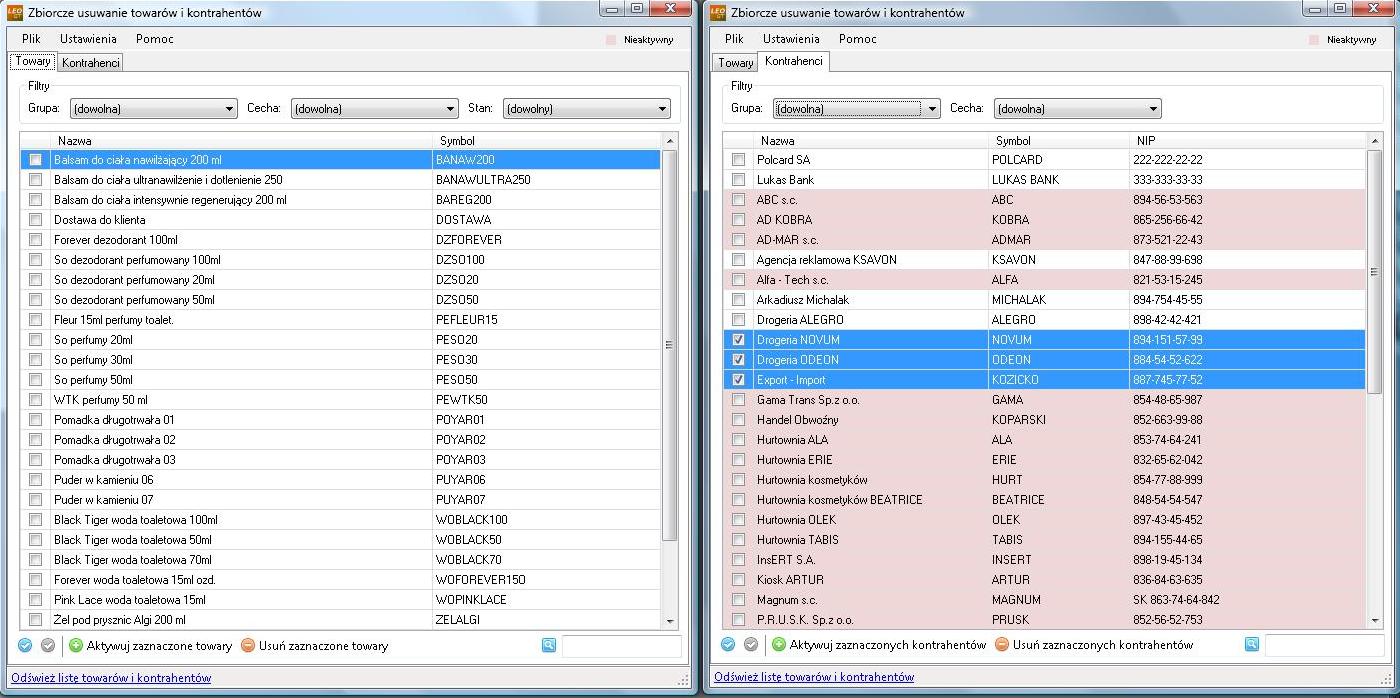Open the Stan dropdown in the Towary window
Viewport: 1400px width, 698px height.
587,109
